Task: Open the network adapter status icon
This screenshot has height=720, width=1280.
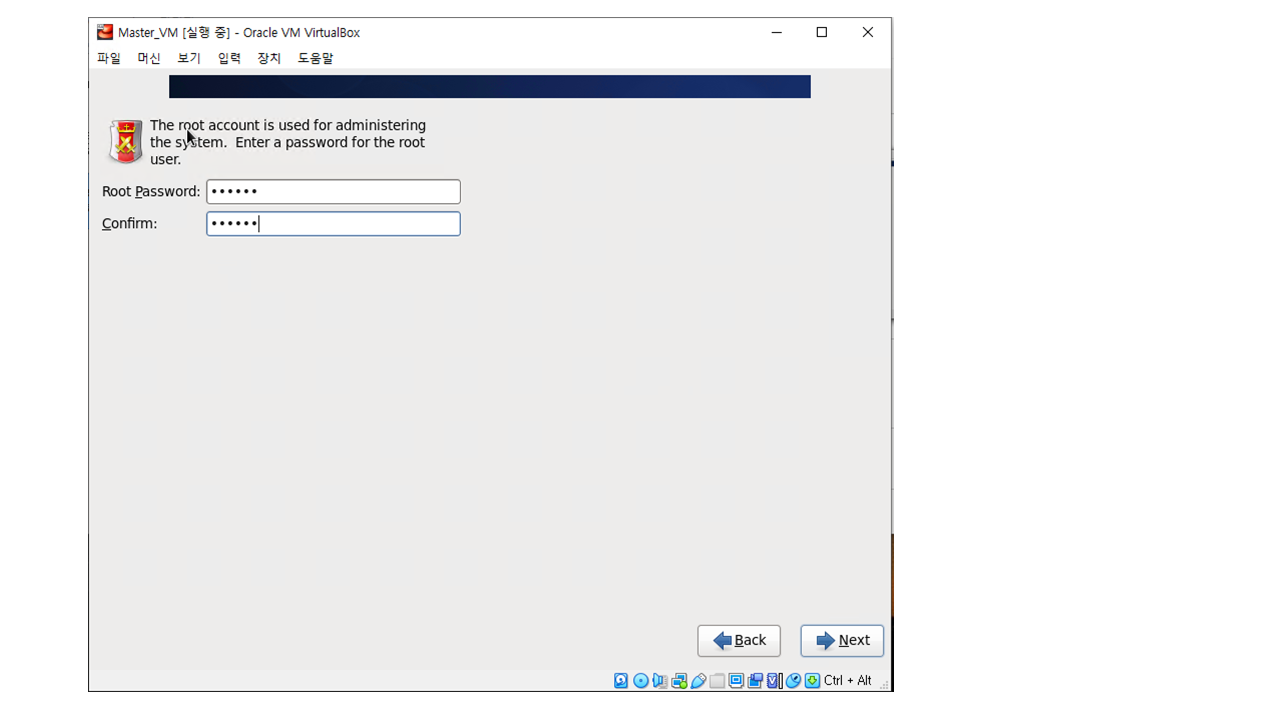Action: pyautogui.click(x=679, y=681)
